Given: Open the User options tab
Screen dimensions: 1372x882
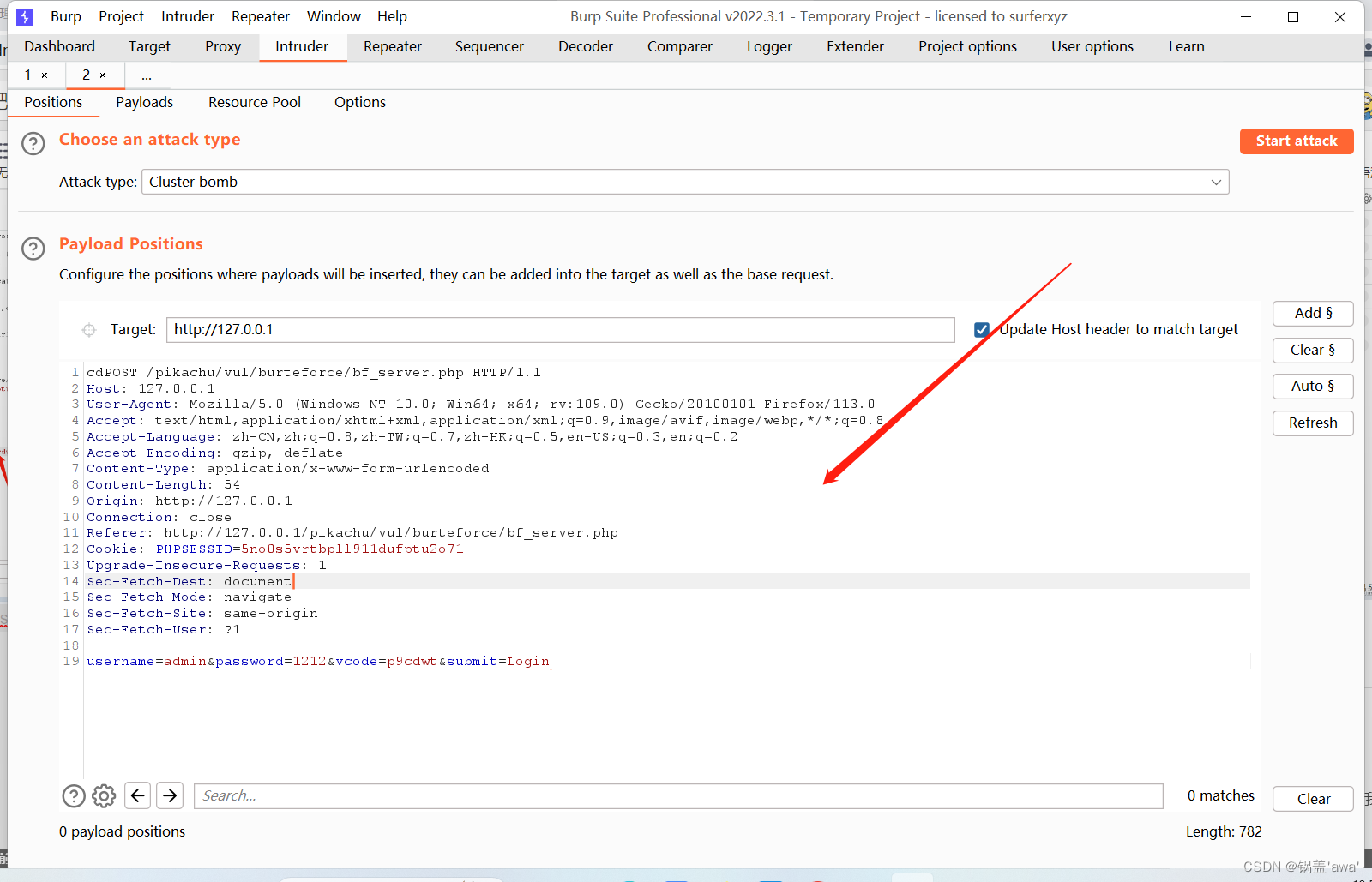Looking at the screenshot, I should (x=1092, y=46).
